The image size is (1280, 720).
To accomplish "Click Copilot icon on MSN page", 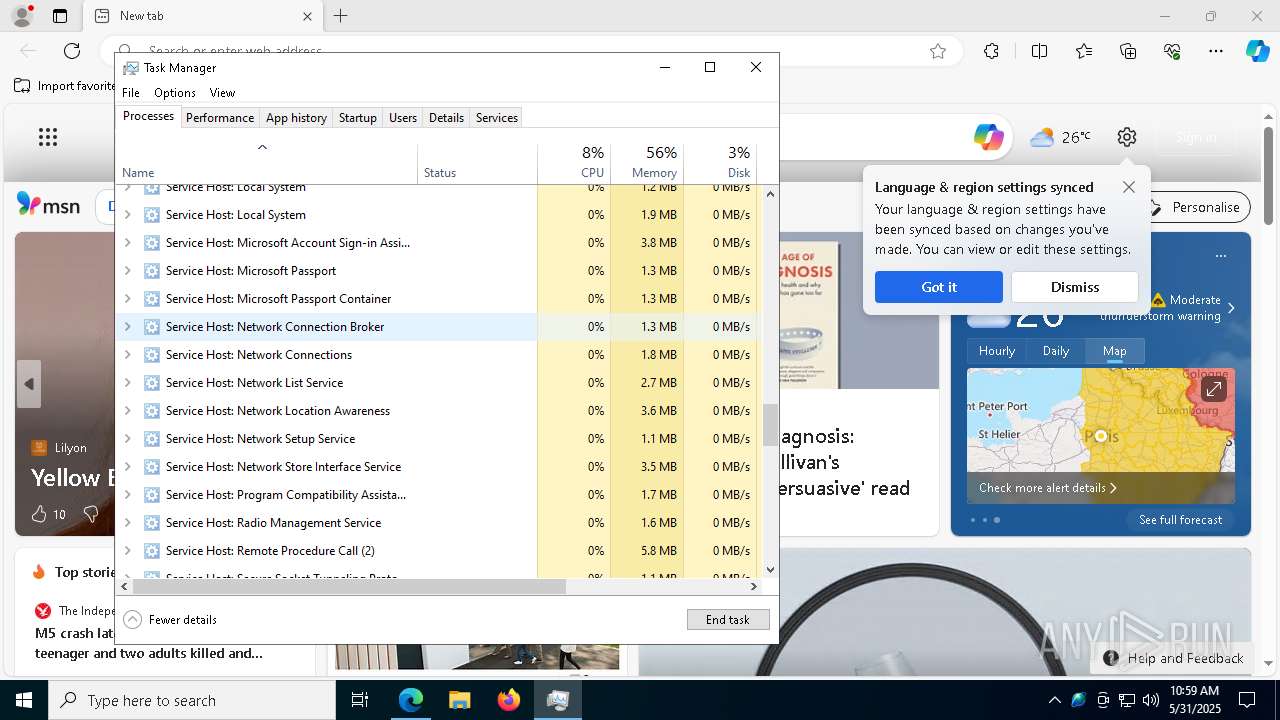I will point(989,137).
